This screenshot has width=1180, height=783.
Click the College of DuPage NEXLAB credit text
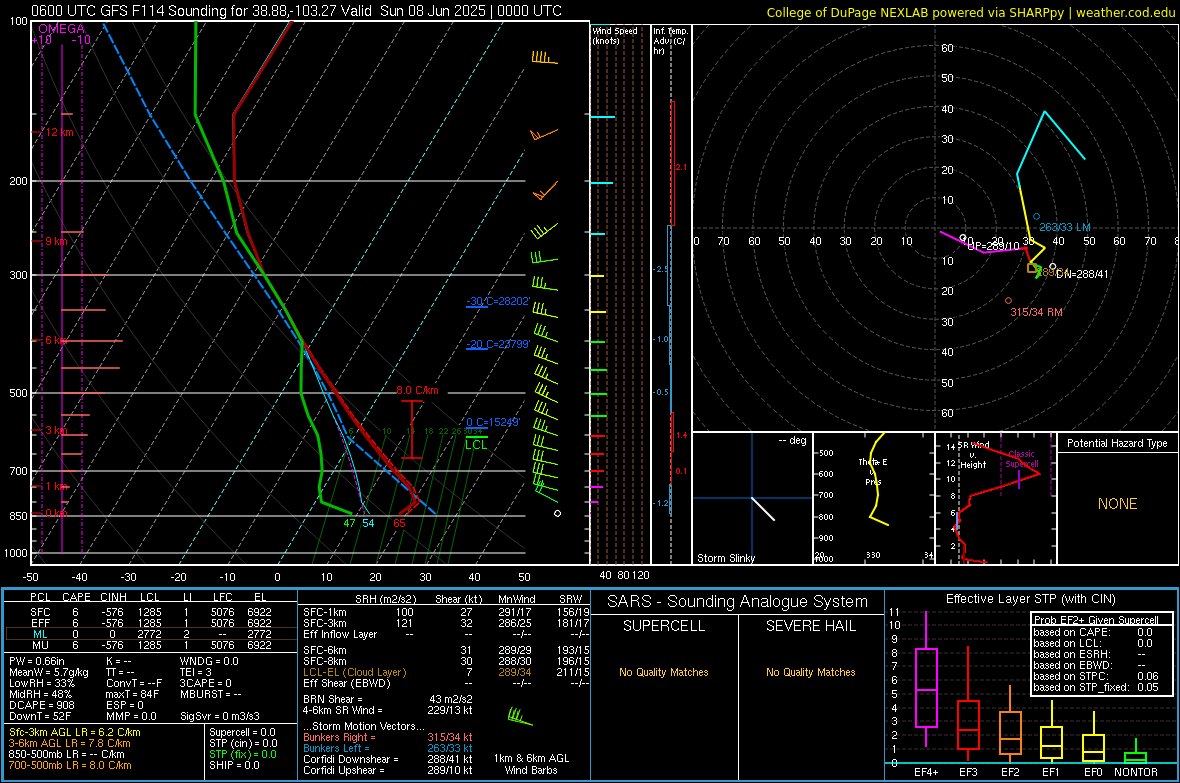(970, 12)
